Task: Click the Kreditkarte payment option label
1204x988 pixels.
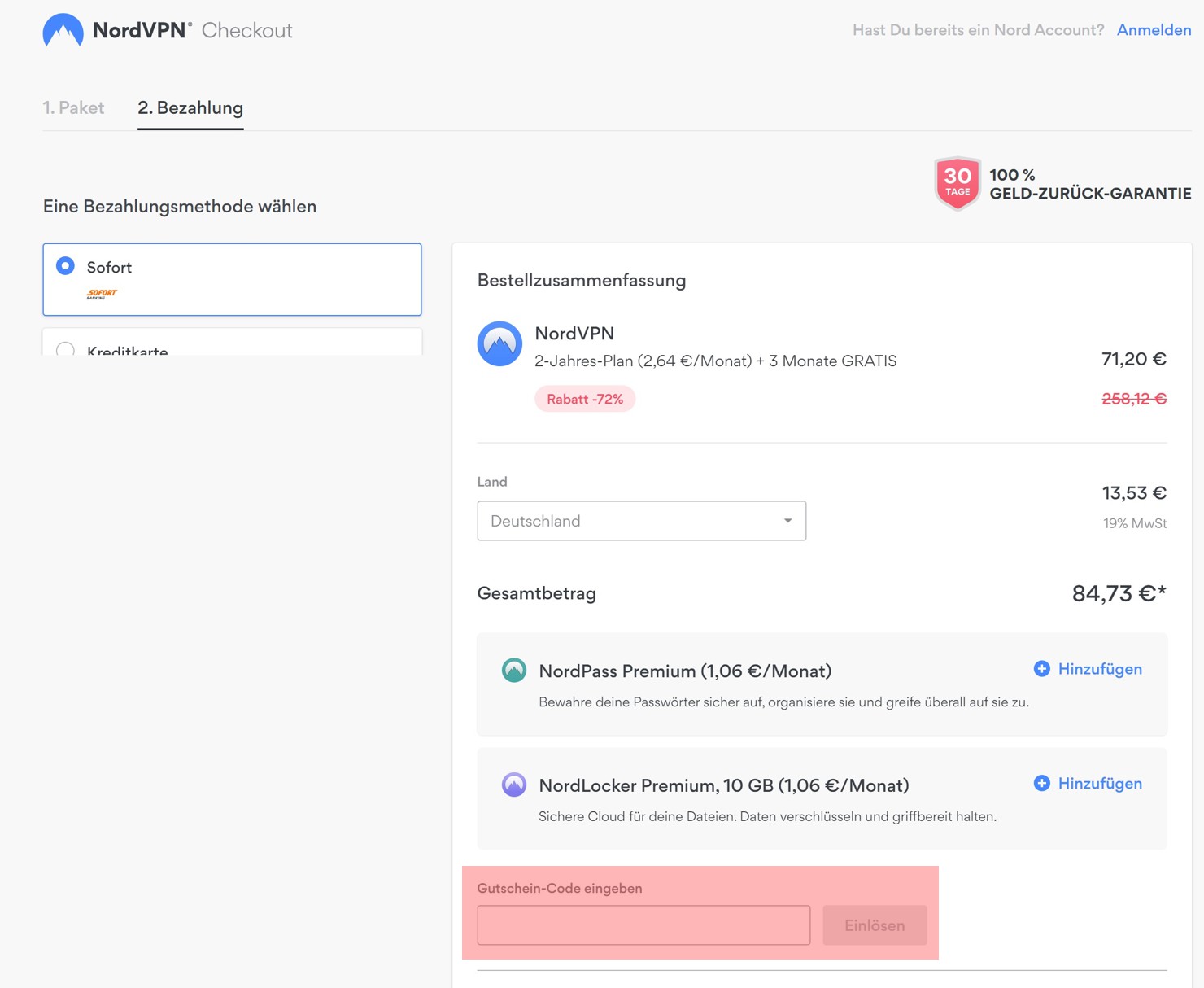Action: point(127,350)
